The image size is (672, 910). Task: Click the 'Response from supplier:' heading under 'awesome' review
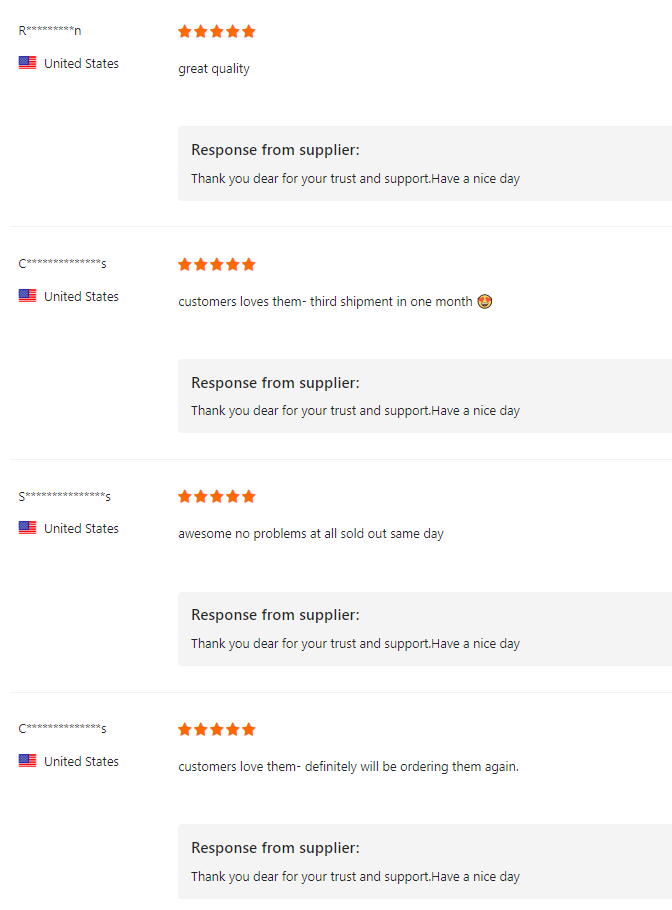(x=276, y=615)
